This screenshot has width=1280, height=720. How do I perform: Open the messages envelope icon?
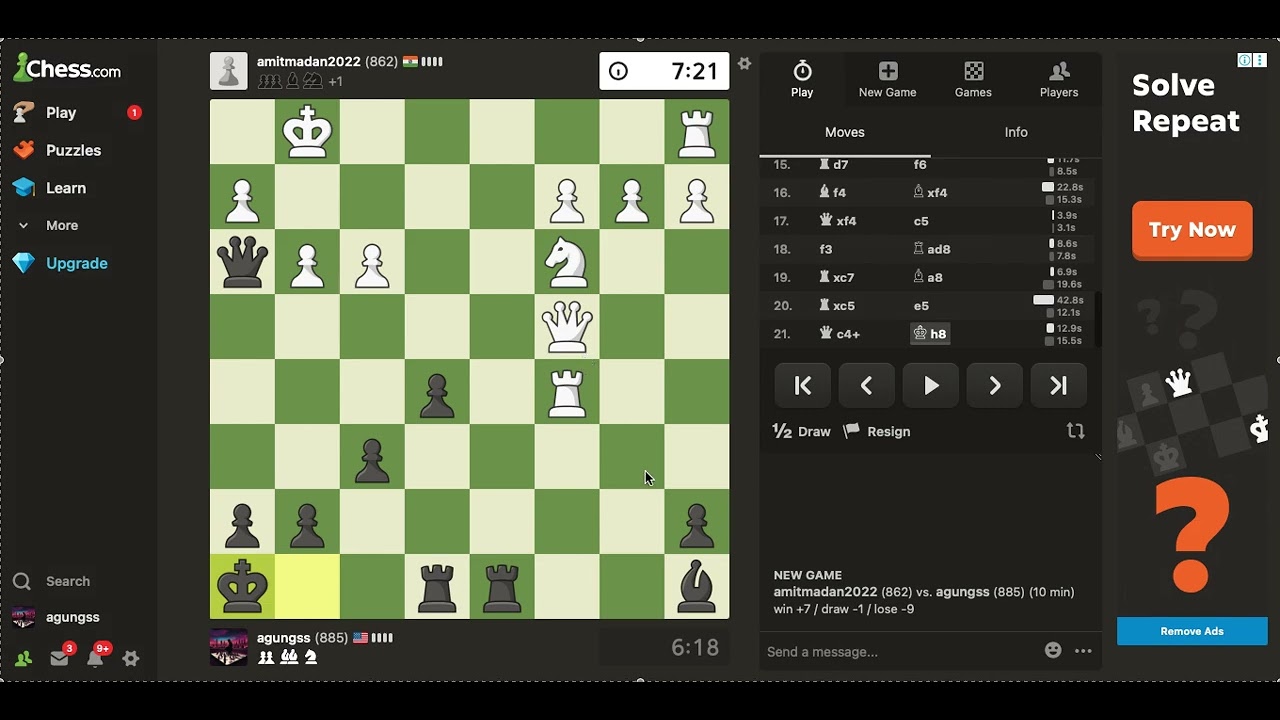tap(60, 657)
